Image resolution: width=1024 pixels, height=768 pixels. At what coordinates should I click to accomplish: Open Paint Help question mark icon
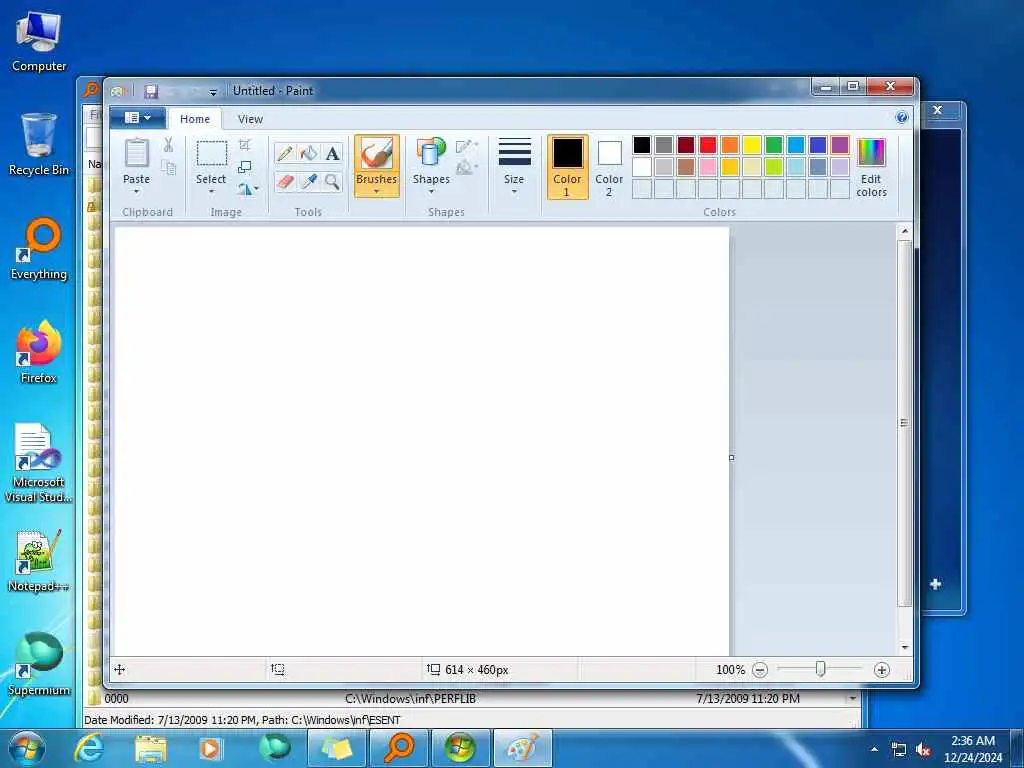[x=902, y=118]
